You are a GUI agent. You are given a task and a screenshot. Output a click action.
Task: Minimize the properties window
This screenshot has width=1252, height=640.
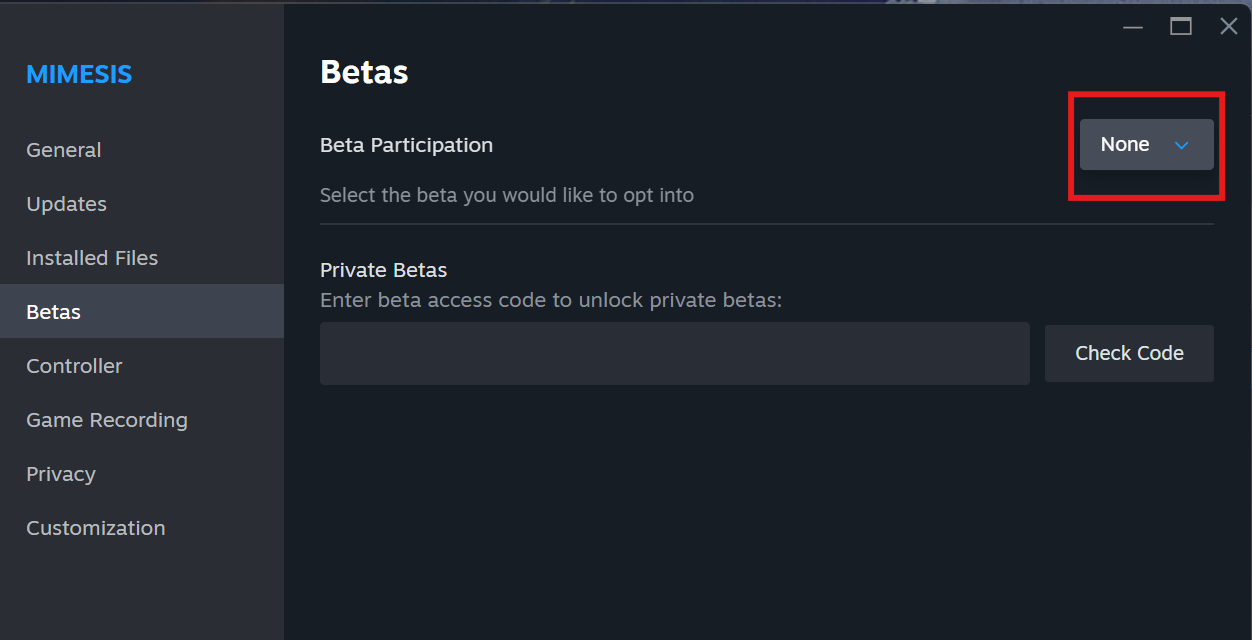1133,27
